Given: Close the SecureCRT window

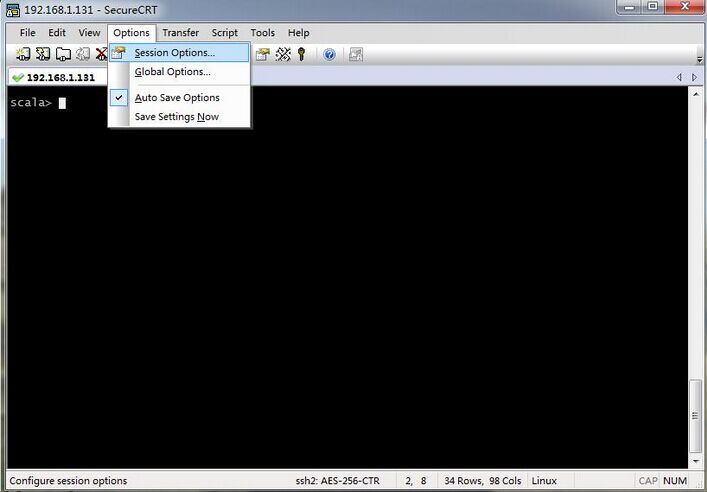Looking at the screenshot, I should point(684,7).
